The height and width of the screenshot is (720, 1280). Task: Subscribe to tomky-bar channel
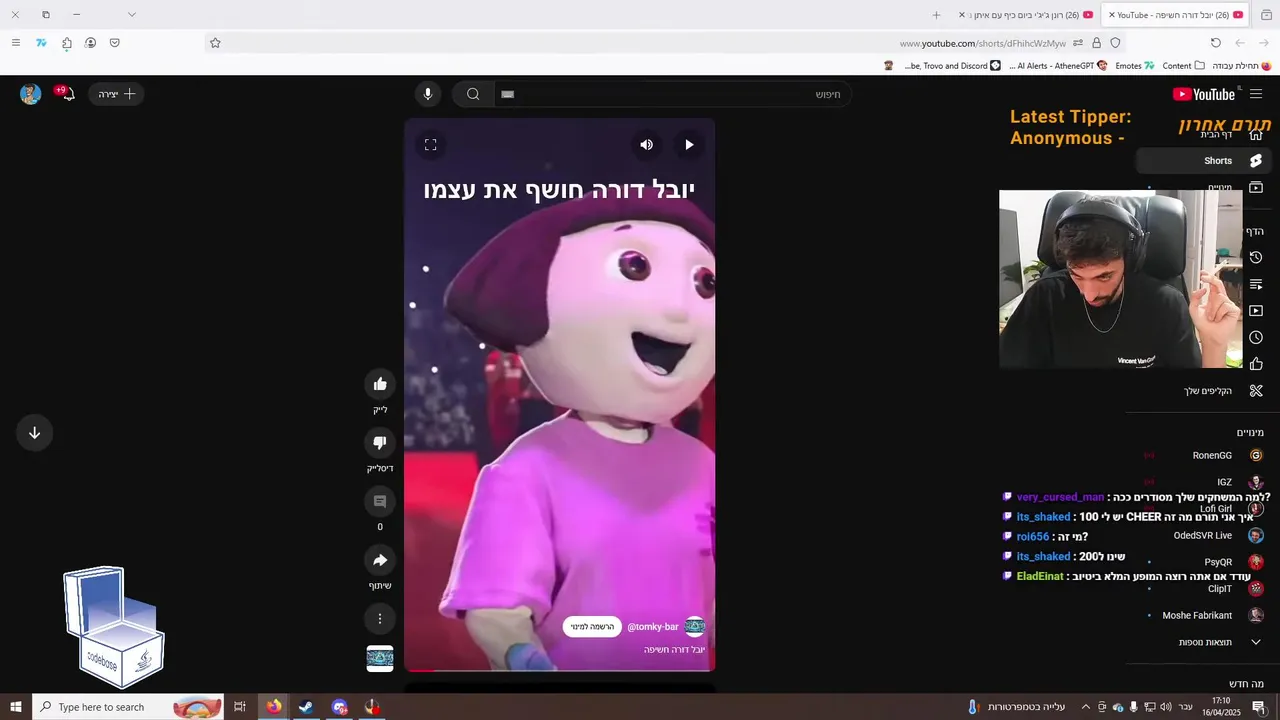coord(592,627)
